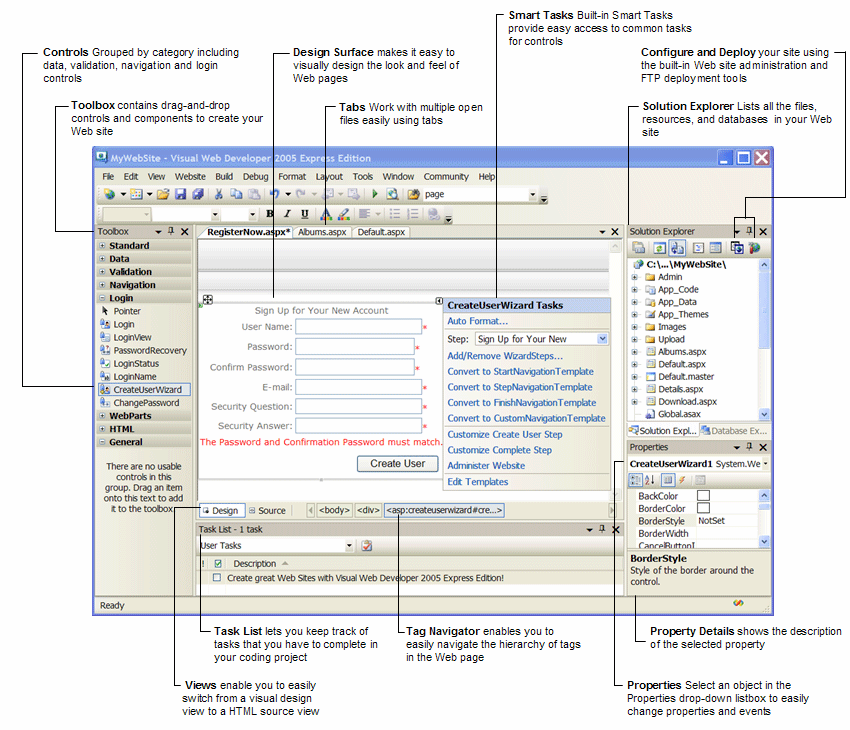Switch to the Albums.aspx tab
850x730 pixels.
pos(322,232)
